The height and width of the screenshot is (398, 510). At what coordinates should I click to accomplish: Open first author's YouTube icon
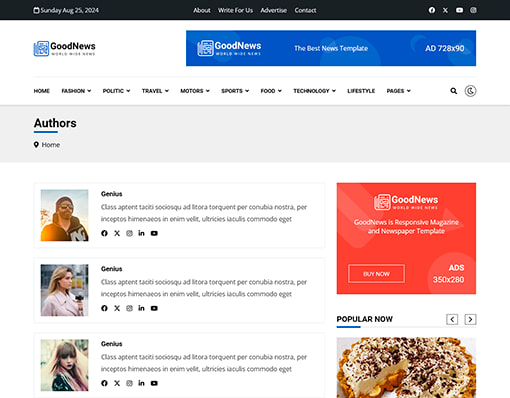[154, 233]
